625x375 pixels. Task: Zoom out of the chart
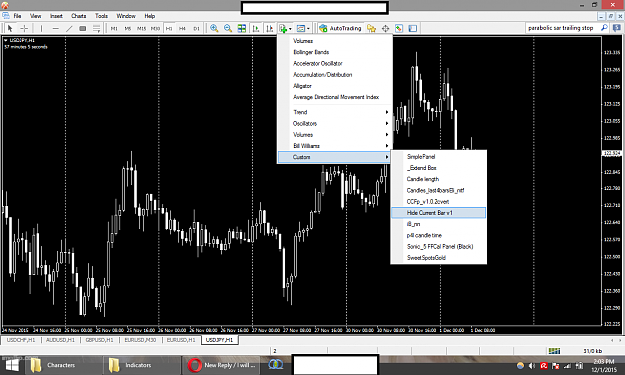[x=228, y=28]
